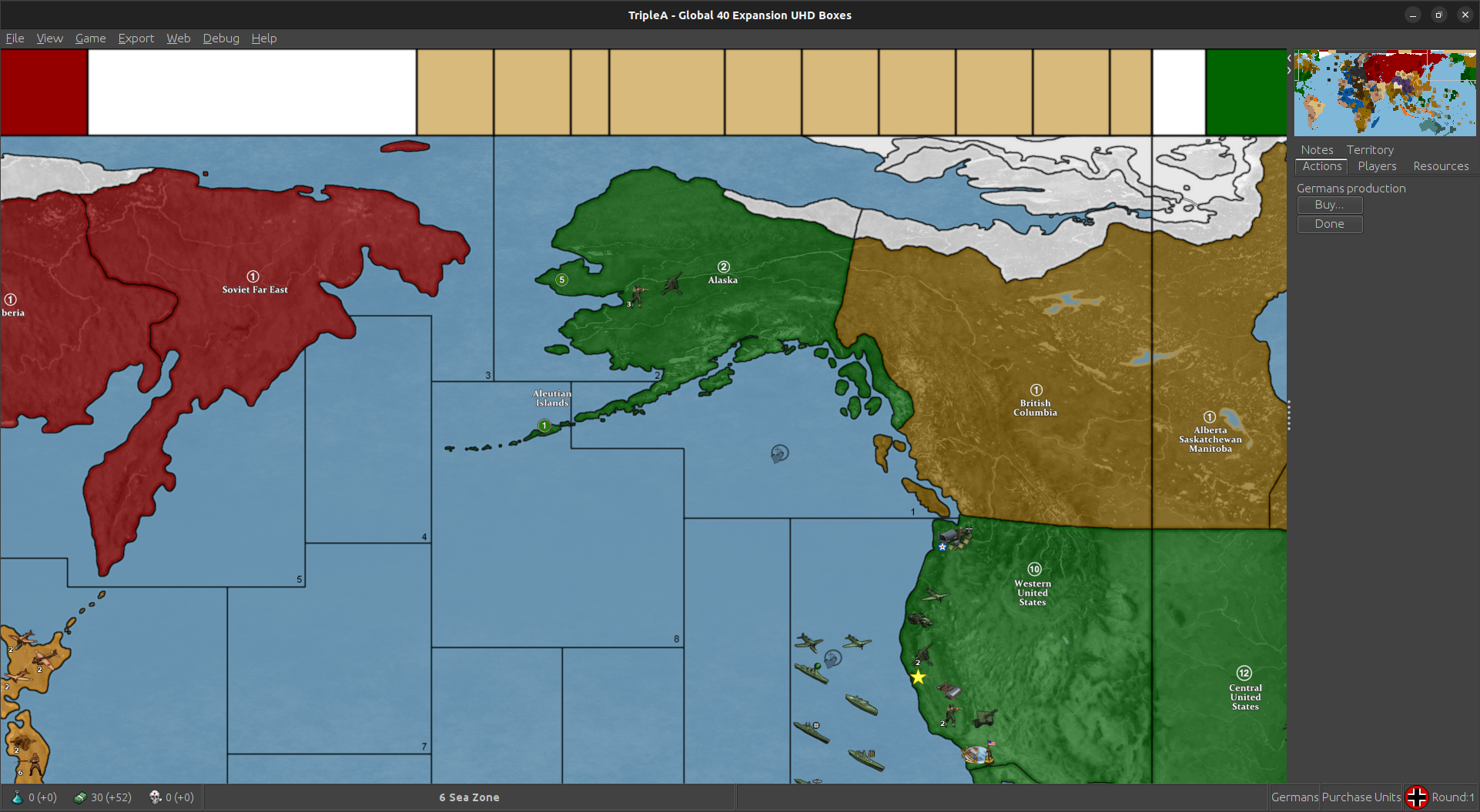Viewport: 1480px width, 812px height.
Task: Select the anti-aircraft gun in Alaska
Action: pos(671,284)
